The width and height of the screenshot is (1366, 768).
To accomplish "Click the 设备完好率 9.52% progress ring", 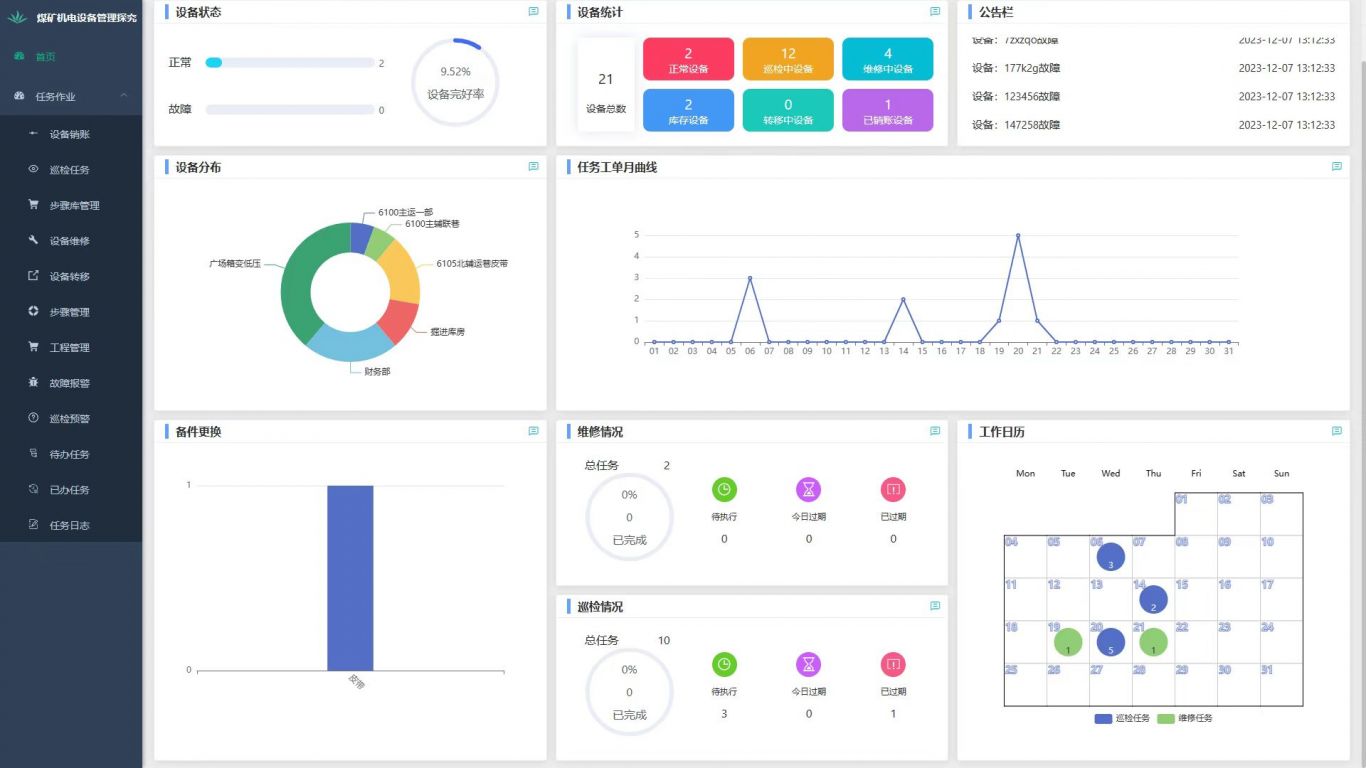I will pyautogui.click(x=455, y=82).
